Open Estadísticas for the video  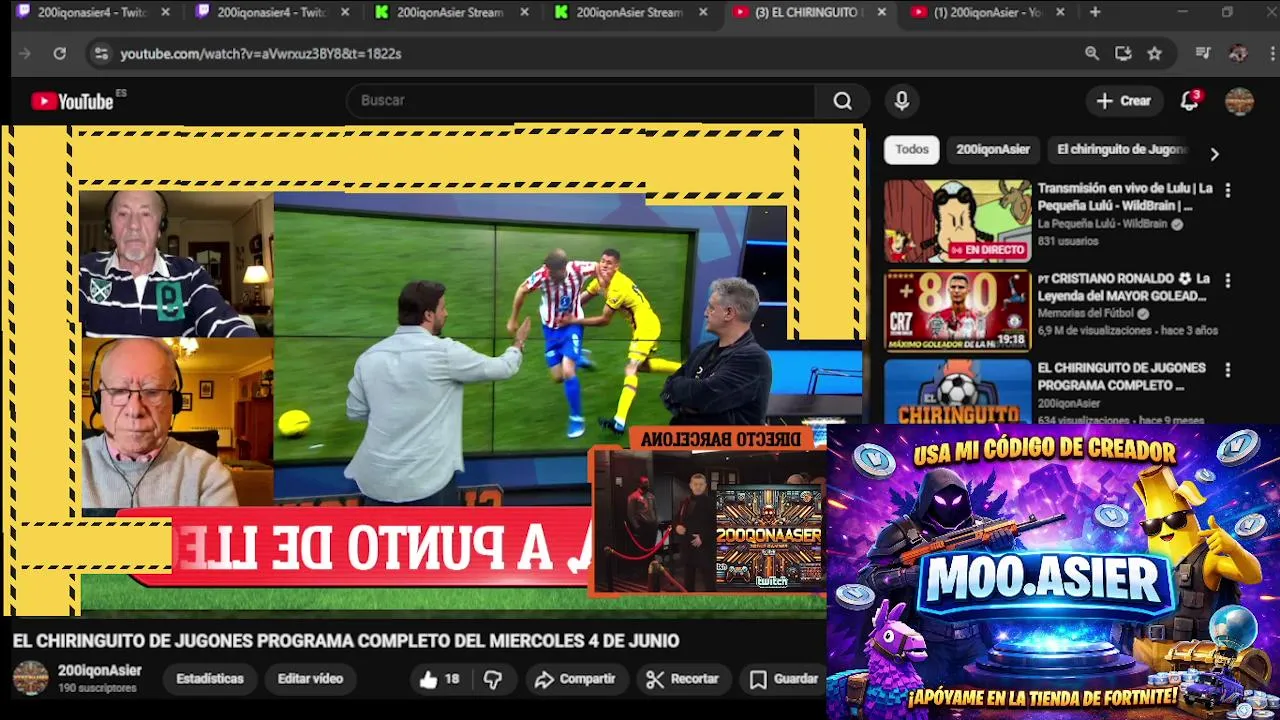(210, 679)
